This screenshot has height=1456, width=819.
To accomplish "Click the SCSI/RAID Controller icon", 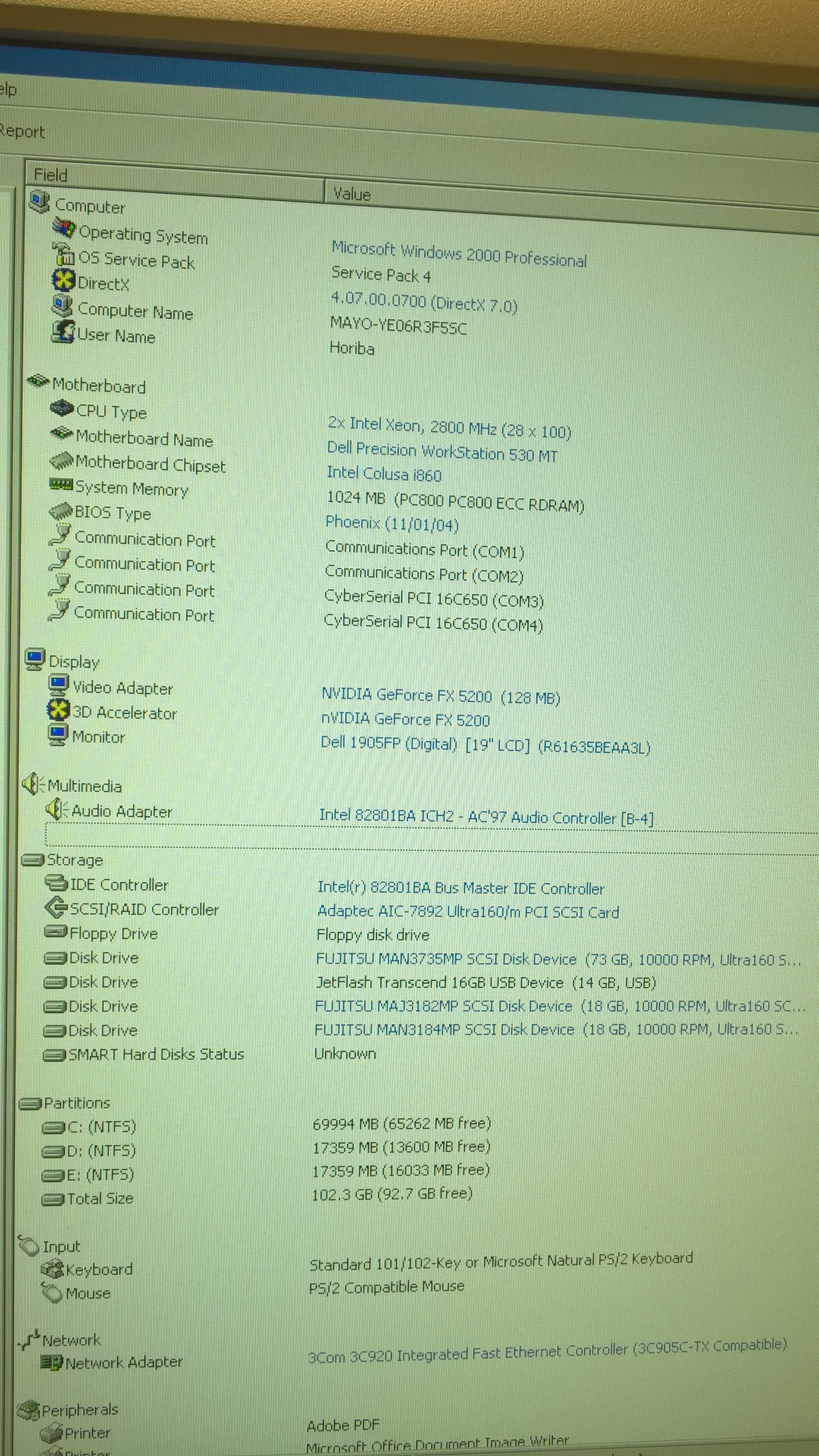I will [55, 908].
